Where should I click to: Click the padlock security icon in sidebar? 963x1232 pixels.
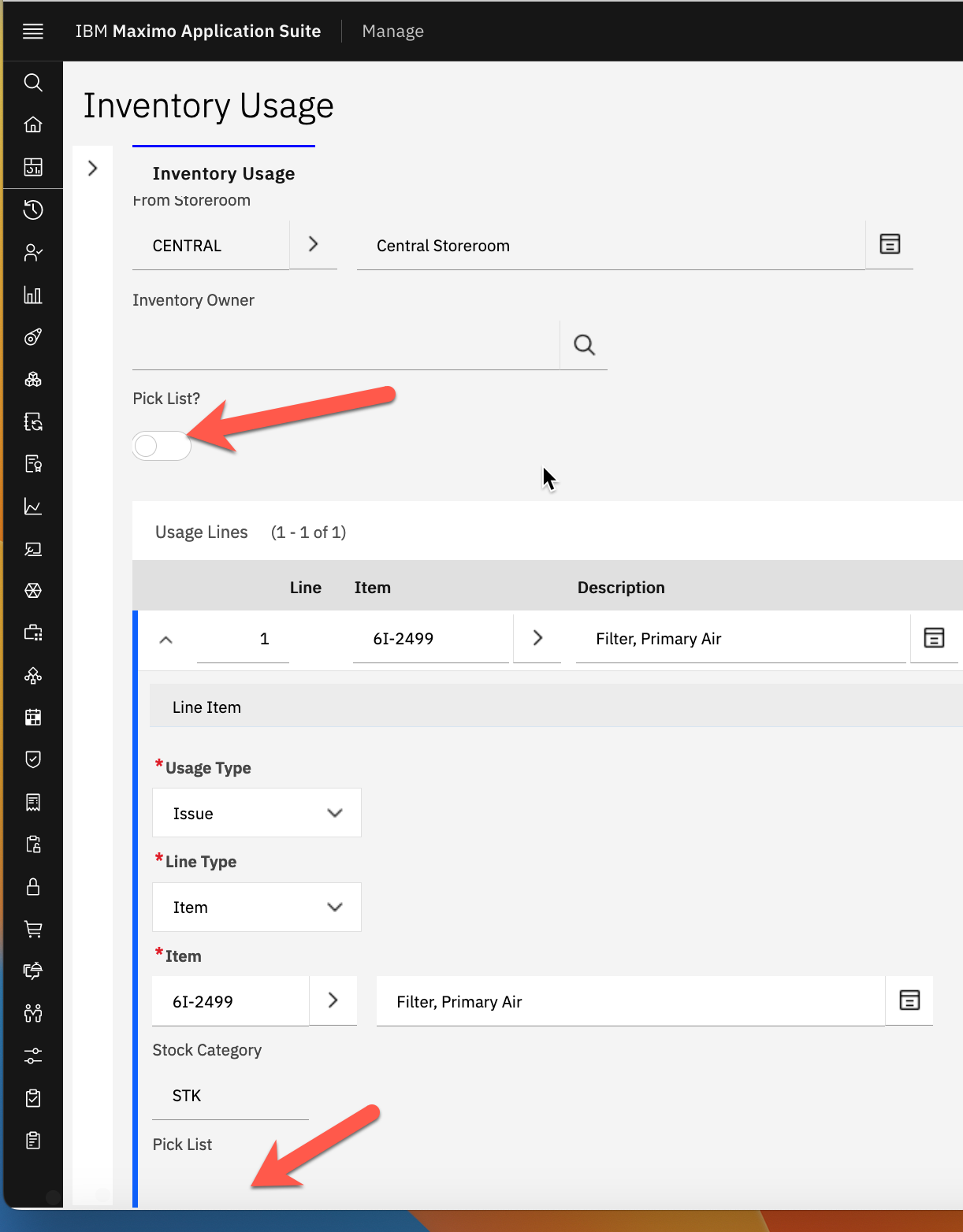pyautogui.click(x=32, y=887)
